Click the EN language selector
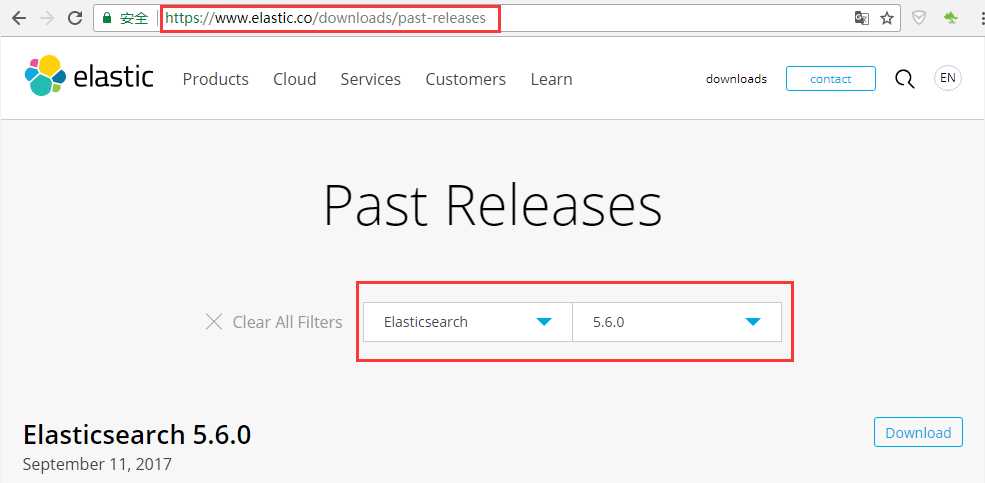This screenshot has height=483, width=985. tap(947, 79)
